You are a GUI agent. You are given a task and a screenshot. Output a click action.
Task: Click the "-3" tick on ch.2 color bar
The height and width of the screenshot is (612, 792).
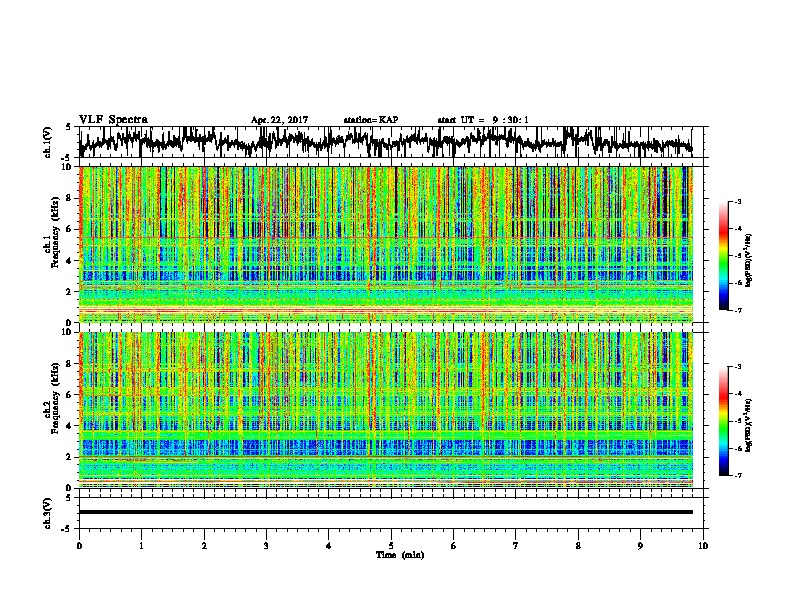(x=737, y=367)
